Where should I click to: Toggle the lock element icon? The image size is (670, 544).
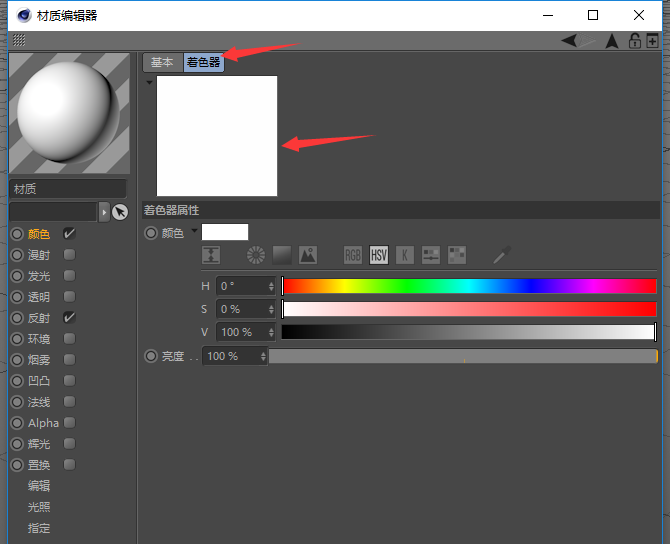[x=635, y=41]
